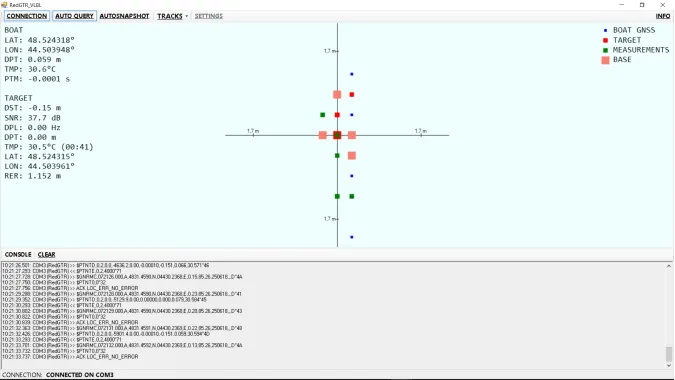Click CLEAR to empty the console

[46, 254]
